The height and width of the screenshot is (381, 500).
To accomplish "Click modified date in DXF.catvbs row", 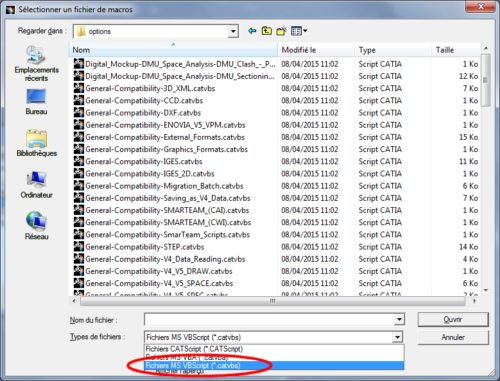I will pyautogui.click(x=310, y=113).
